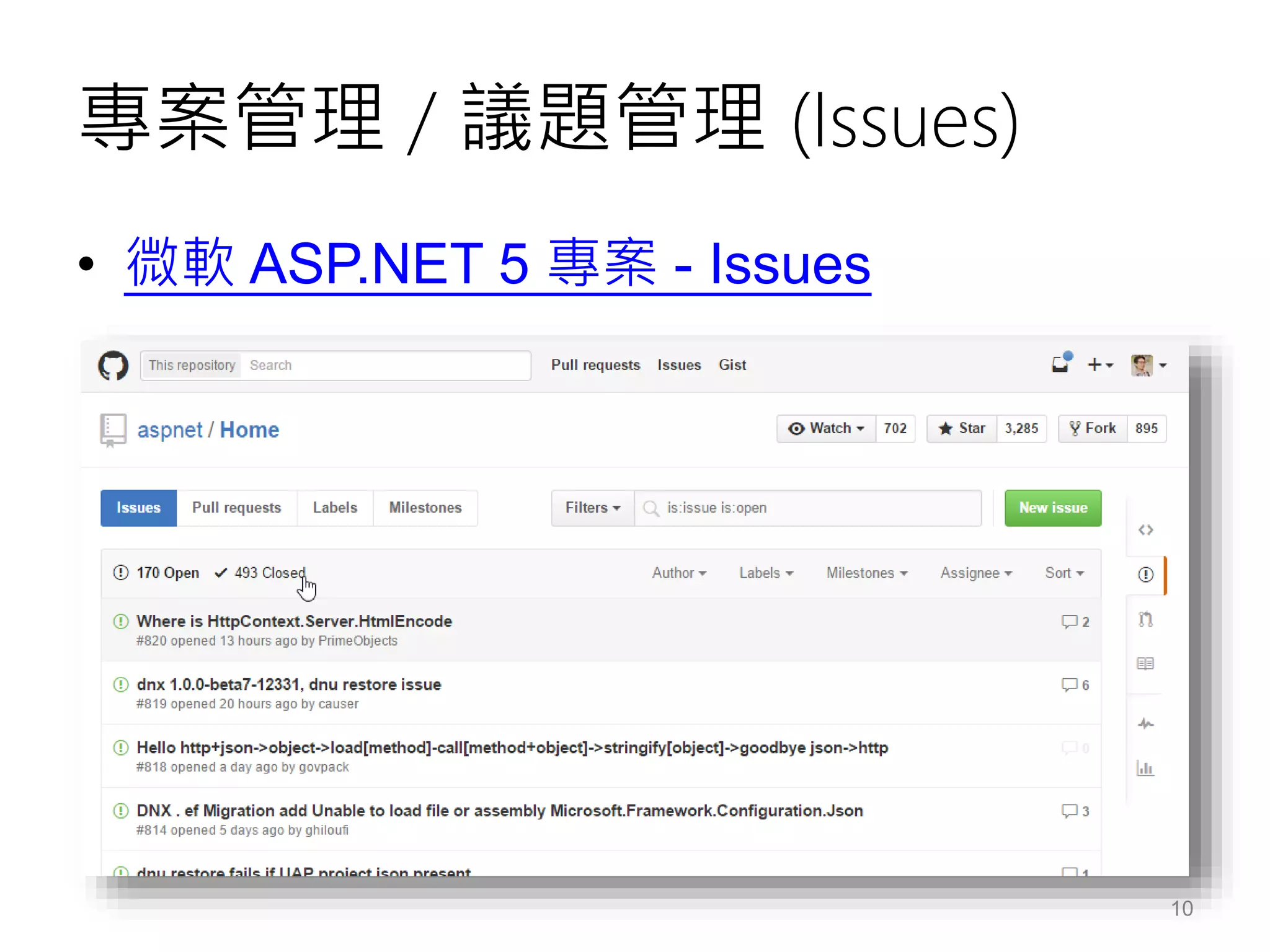The image size is (1270, 952).
Task: Click search magnifier in filter box
Action: coord(651,508)
